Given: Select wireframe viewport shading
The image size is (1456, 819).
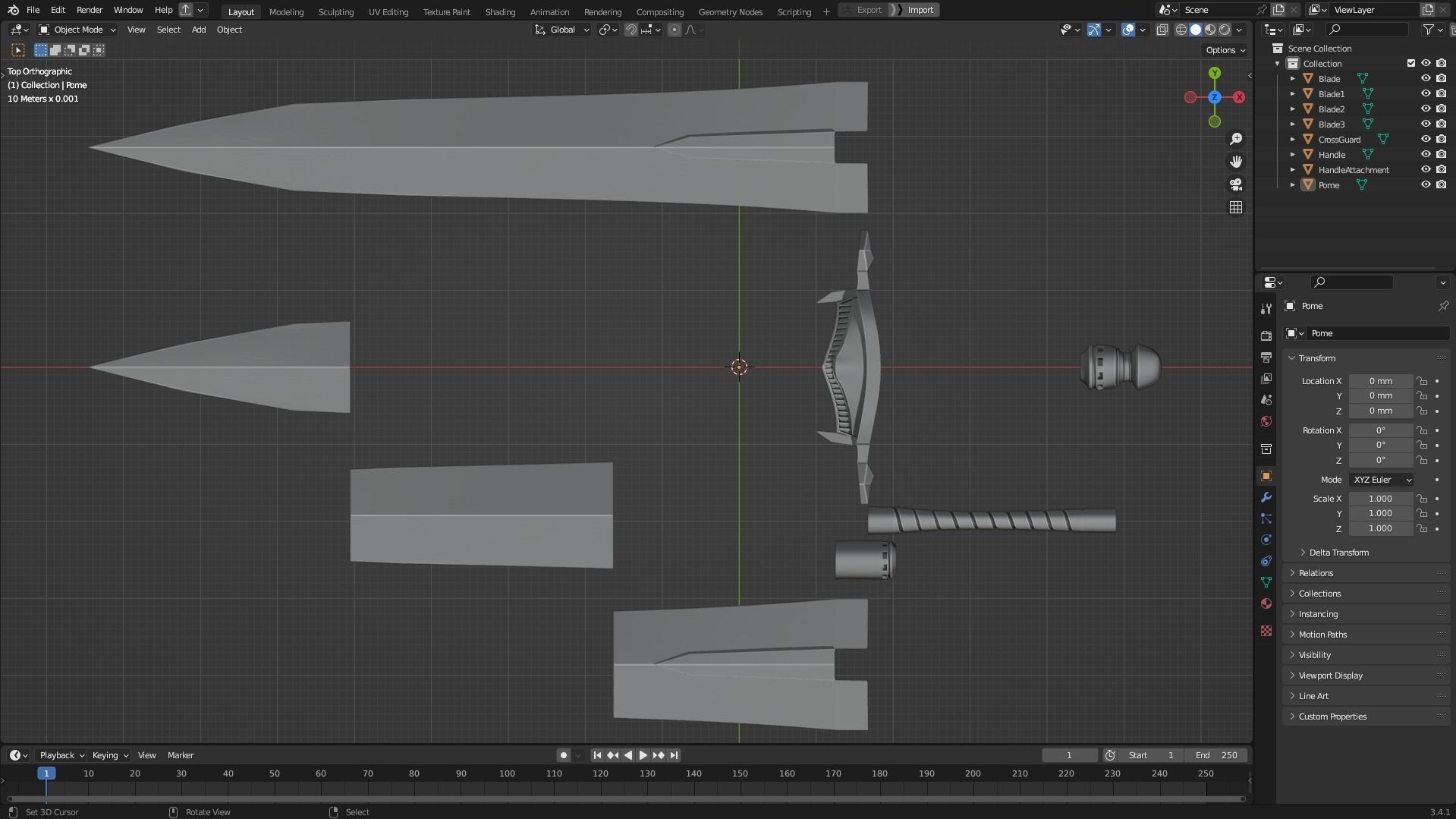Looking at the screenshot, I should click(1181, 30).
